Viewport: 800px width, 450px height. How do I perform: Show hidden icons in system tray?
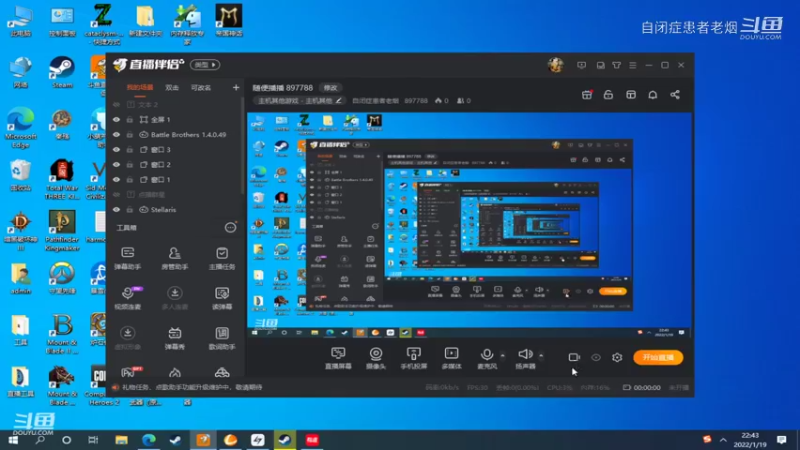[723, 440]
